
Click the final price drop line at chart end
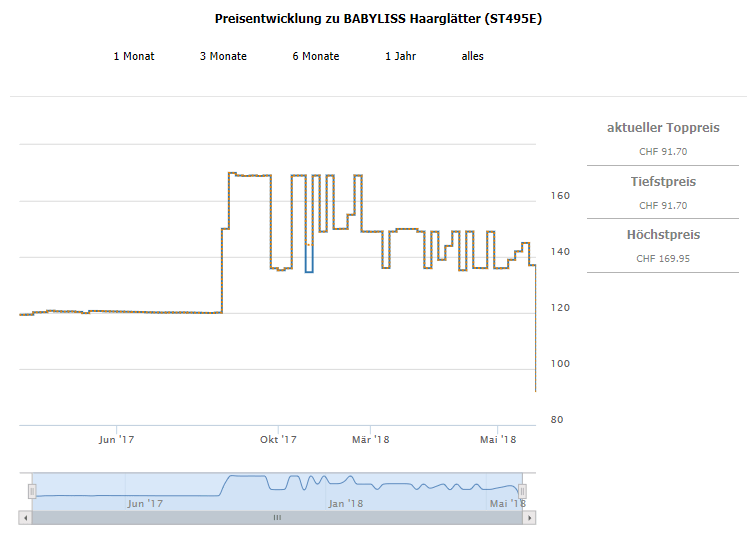tap(536, 330)
